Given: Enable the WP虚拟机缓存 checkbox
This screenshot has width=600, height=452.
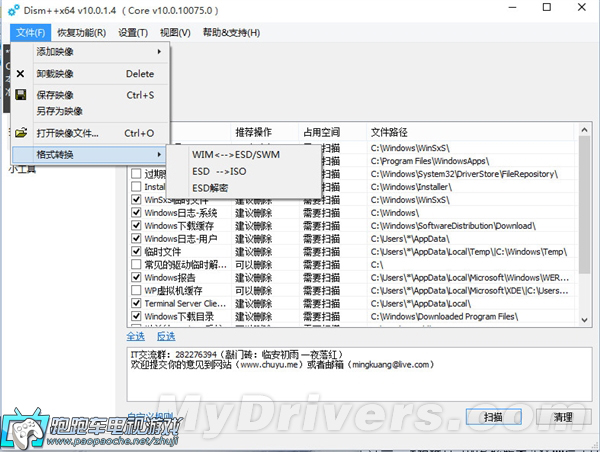Looking at the screenshot, I should tap(136, 291).
